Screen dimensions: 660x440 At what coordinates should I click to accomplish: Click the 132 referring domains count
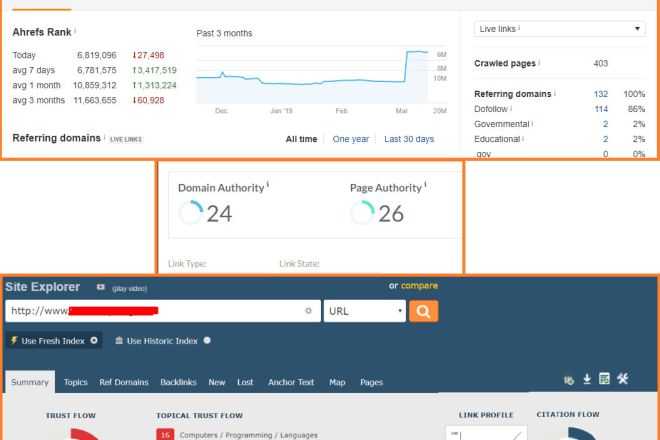[601, 94]
